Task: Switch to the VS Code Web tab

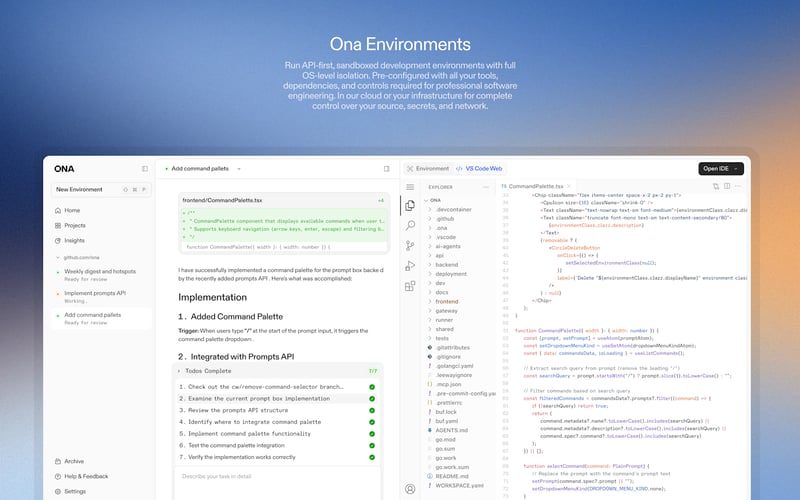Action: tap(479, 169)
